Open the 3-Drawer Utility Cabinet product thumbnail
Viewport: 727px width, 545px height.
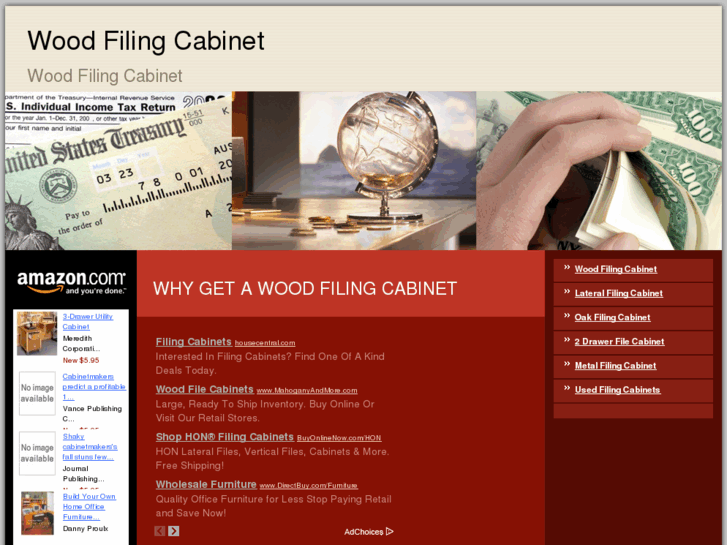coord(37,333)
